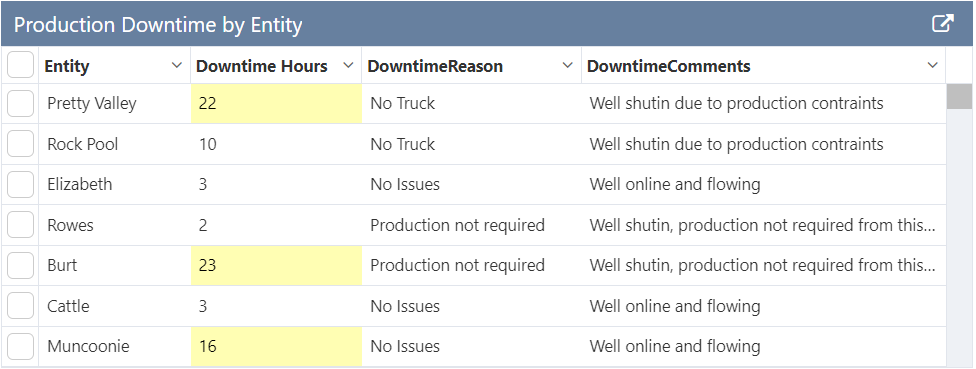Image resolution: width=976 pixels, height=369 pixels.
Task: Open the DowntimeComments column dropdown arrow
Action: 932,65
